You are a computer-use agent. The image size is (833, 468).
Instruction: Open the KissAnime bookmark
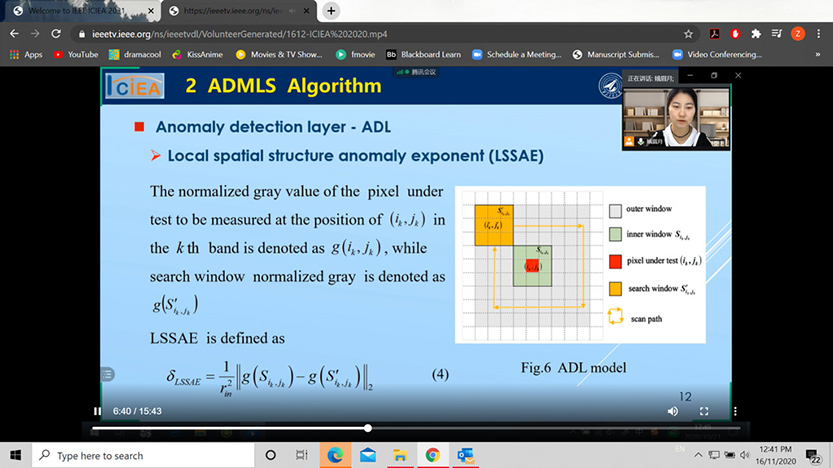click(198, 54)
